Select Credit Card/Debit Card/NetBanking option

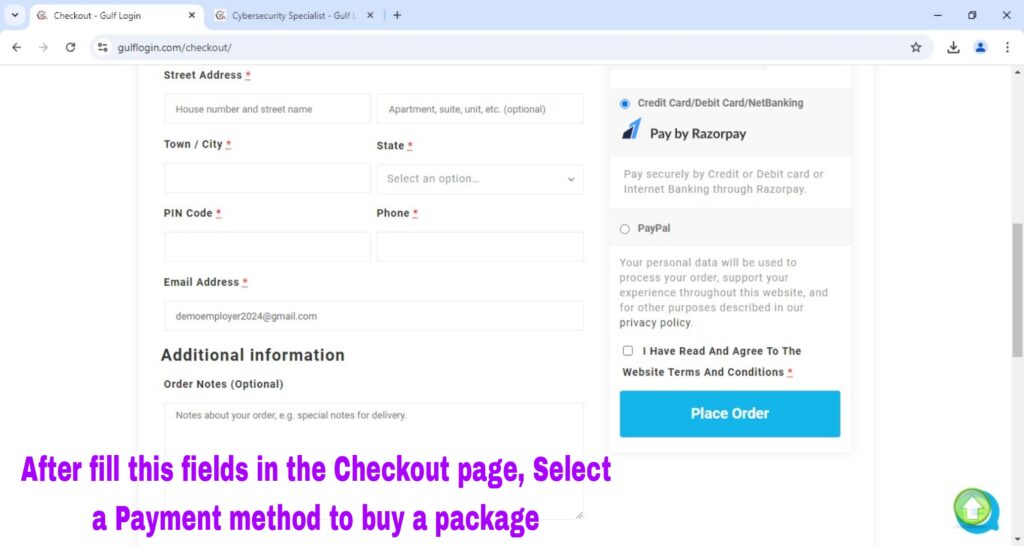625,103
